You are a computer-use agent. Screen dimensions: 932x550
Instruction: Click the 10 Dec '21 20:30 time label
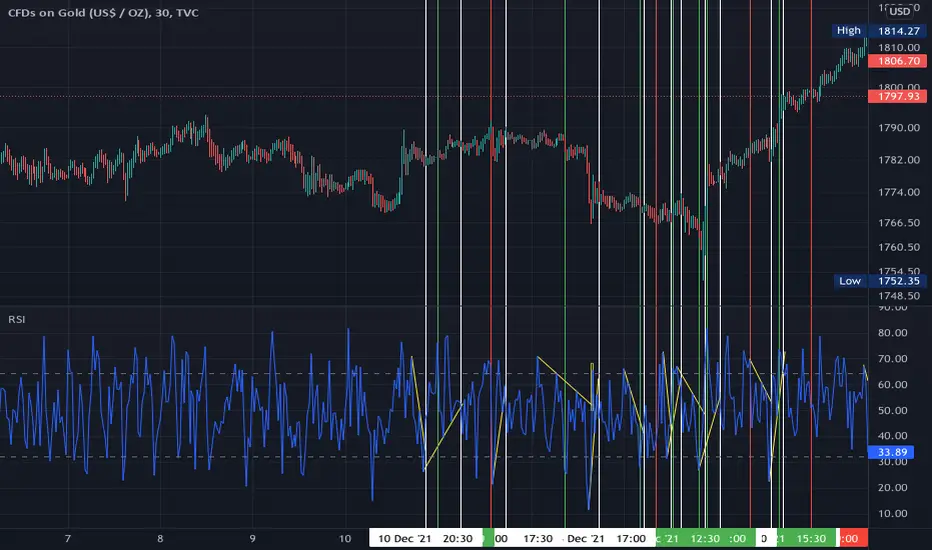point(426,539)
